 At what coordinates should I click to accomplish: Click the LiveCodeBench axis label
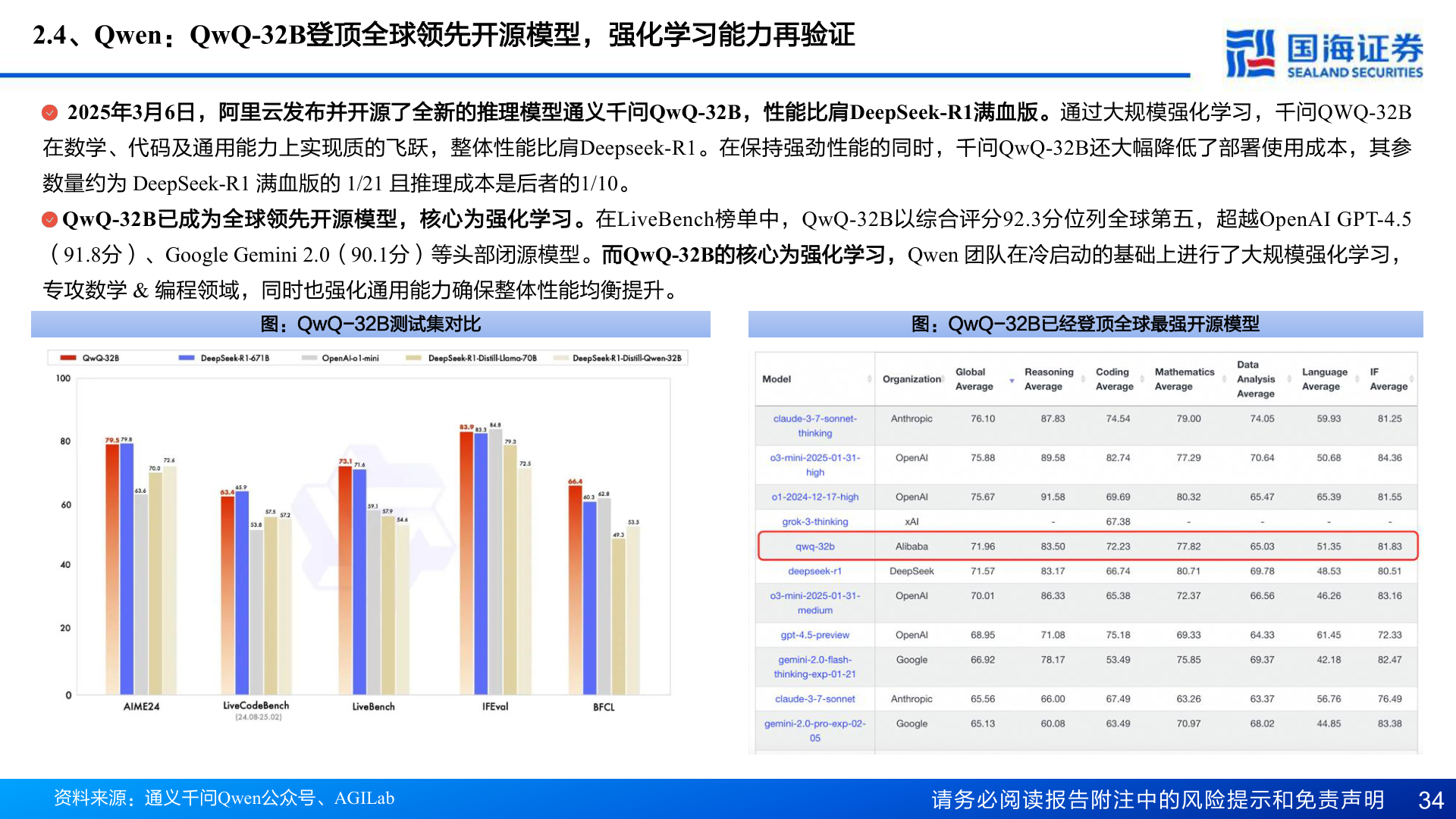pos(256,706)
